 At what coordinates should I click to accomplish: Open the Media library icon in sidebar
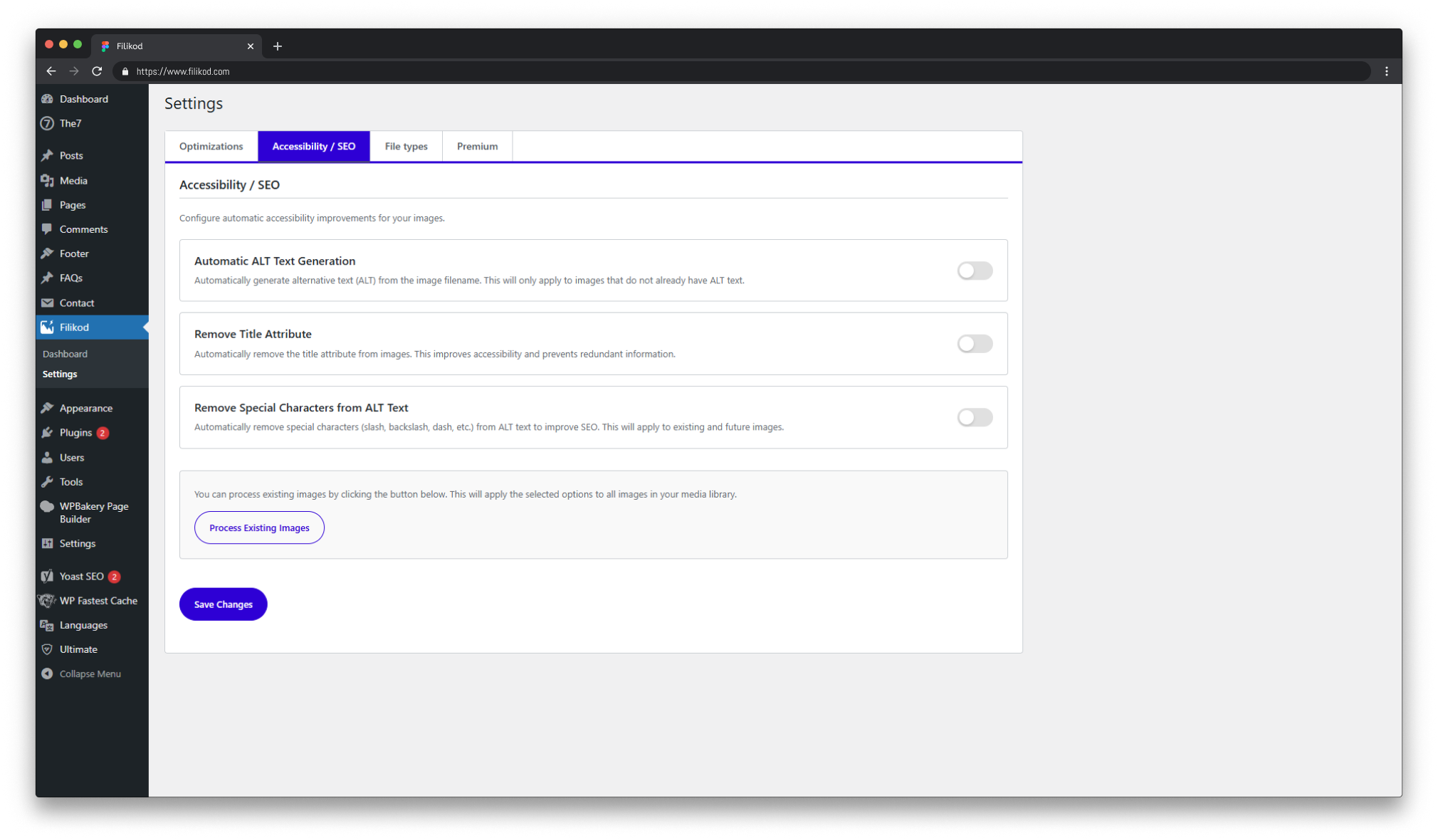(x=47, y=180)
